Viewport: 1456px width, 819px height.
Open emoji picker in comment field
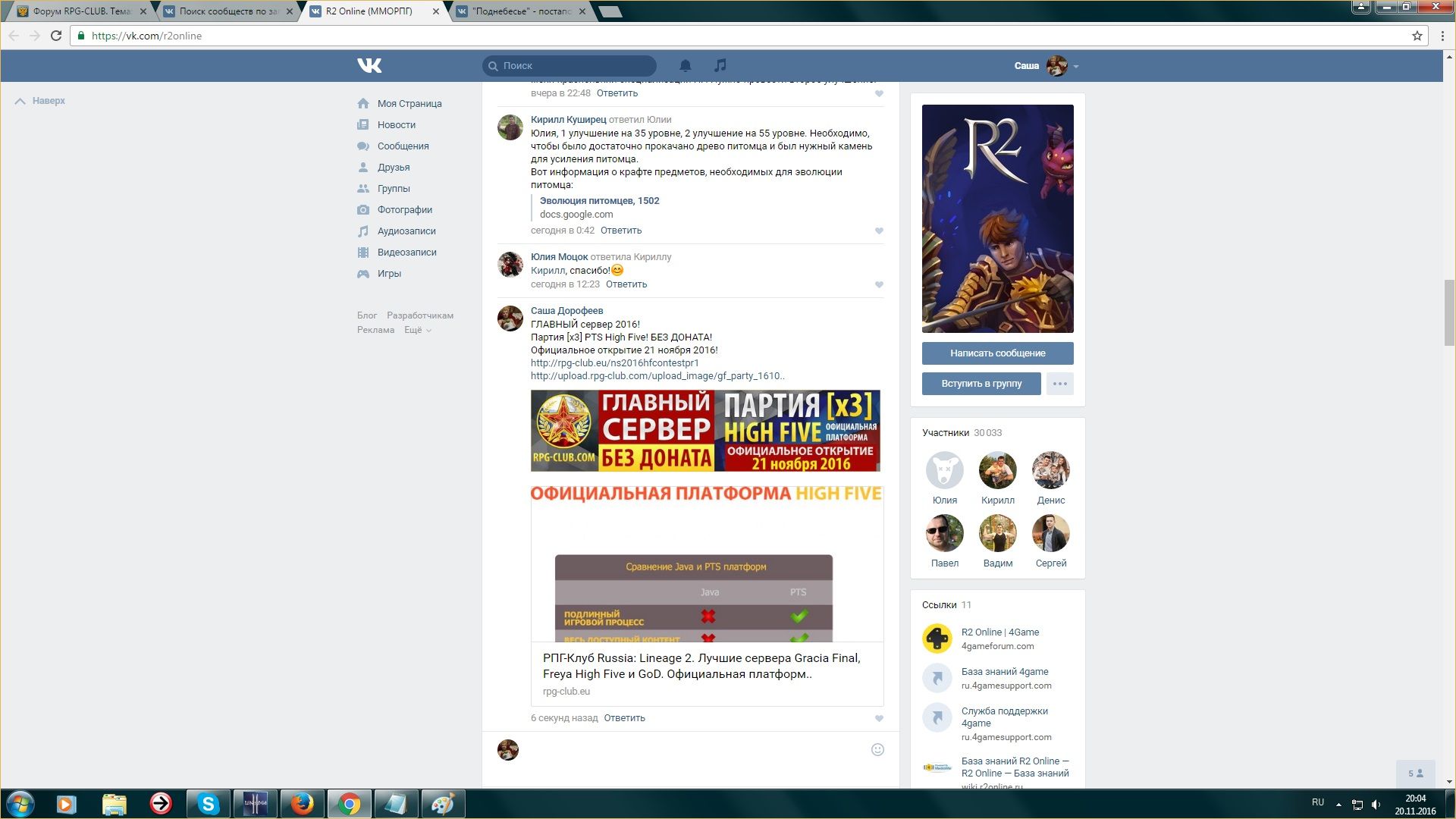877,750
